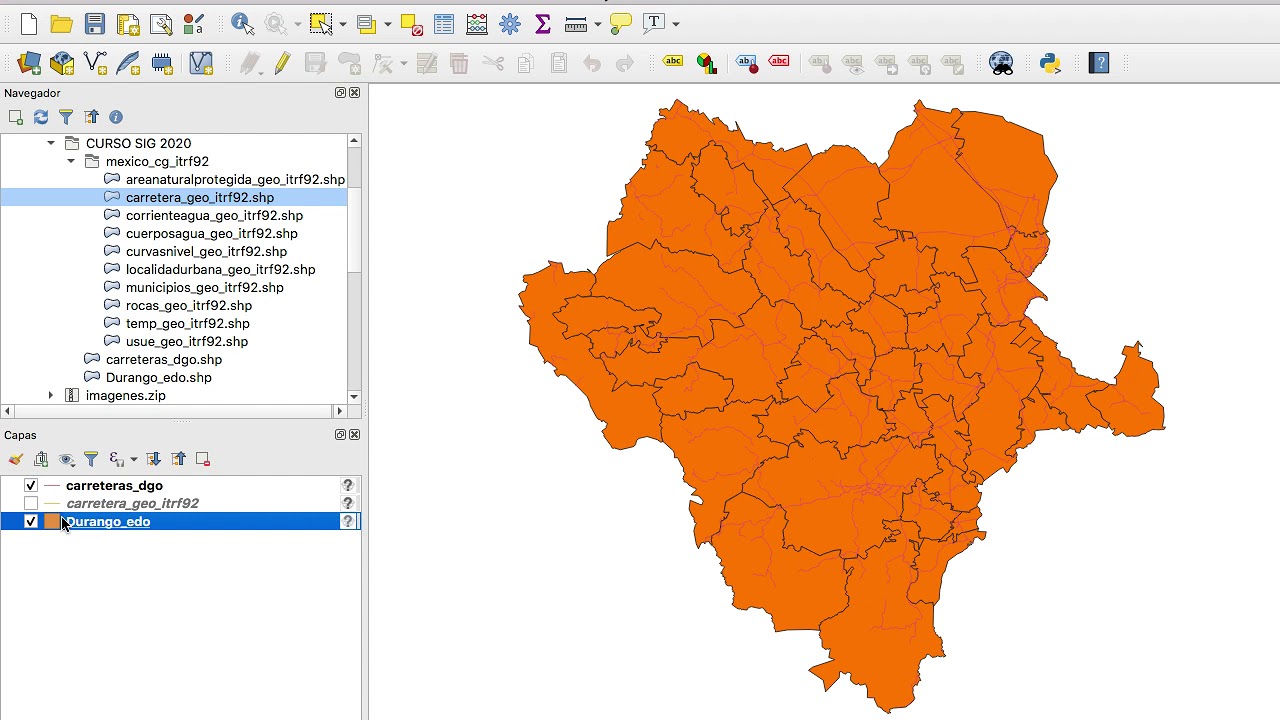This screenshot has height=720, width=1280.
Task: Select municipios_geo_itrf92.shp in browser
Action: (205, 287)
